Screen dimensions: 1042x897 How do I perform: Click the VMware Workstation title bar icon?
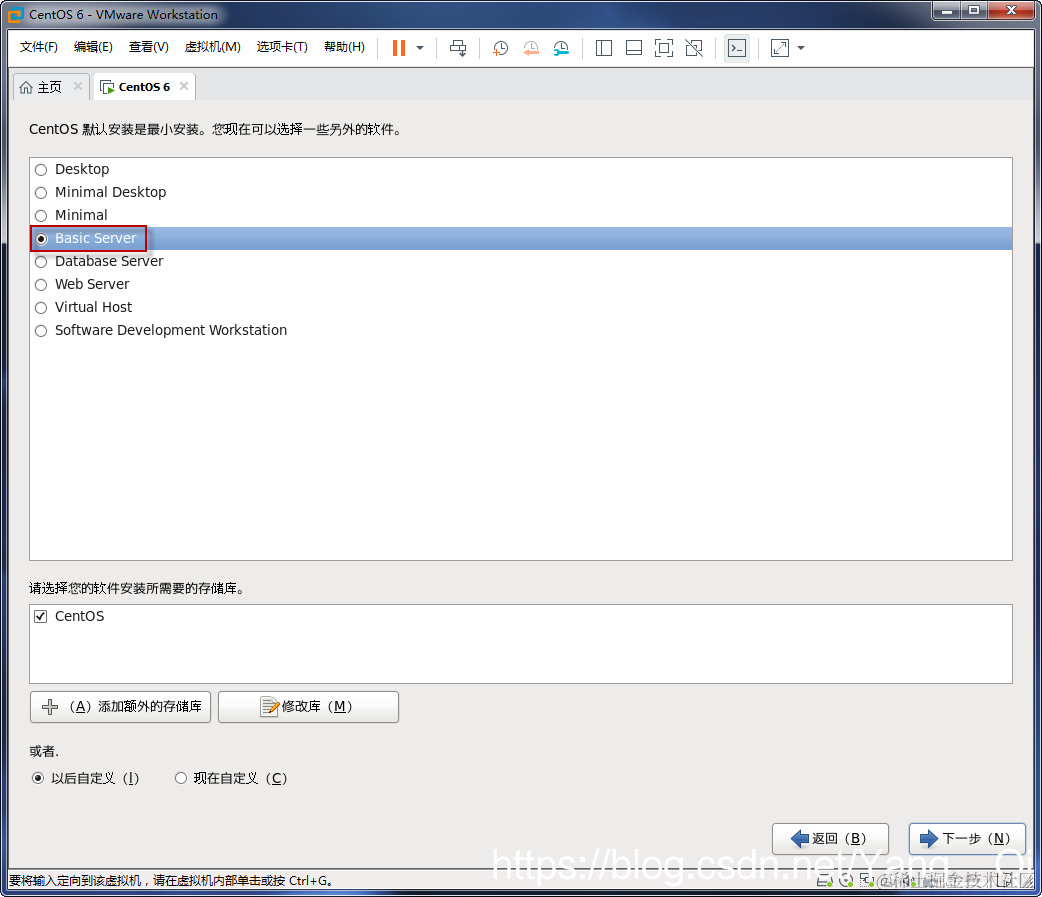15,14
